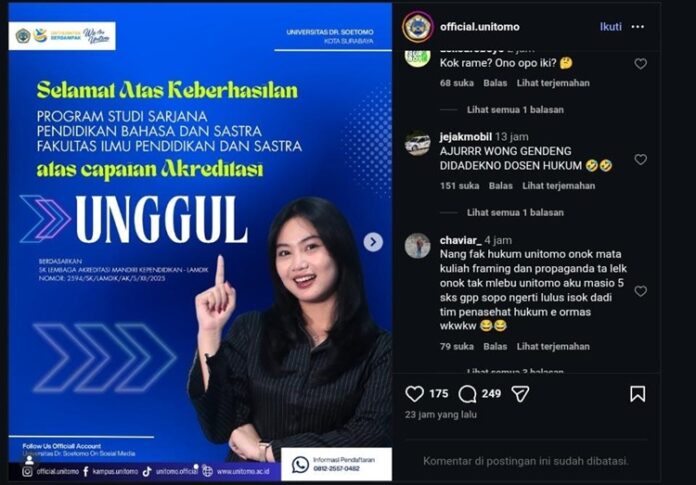The width and height of the screenshot is (696, 485).
Task: Translate the chaviar_ comment with Lihat terjemahan
Action: [x=553, y=346]
